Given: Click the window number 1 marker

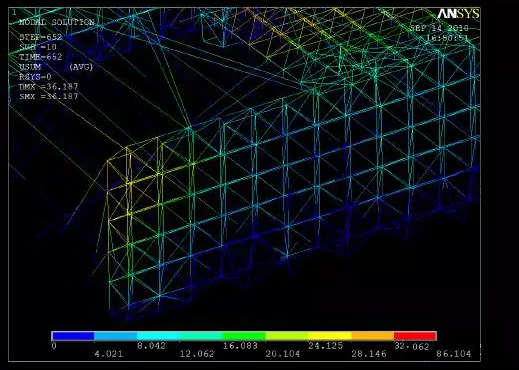Looking at the screenshot, I should (x=14, y=12).
